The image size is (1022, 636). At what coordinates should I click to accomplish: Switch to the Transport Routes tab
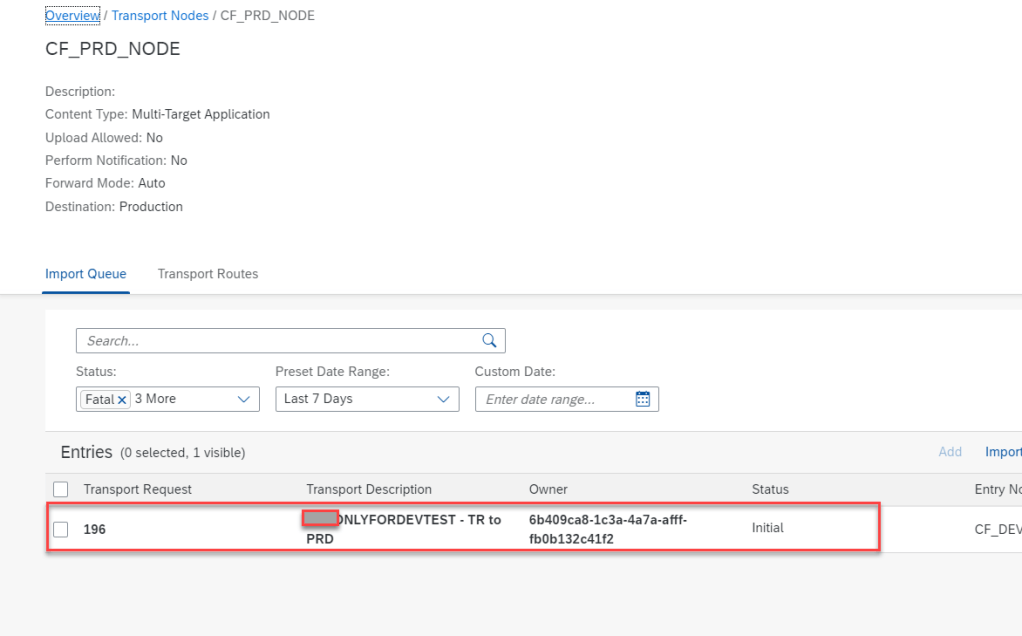pos(207,274)
